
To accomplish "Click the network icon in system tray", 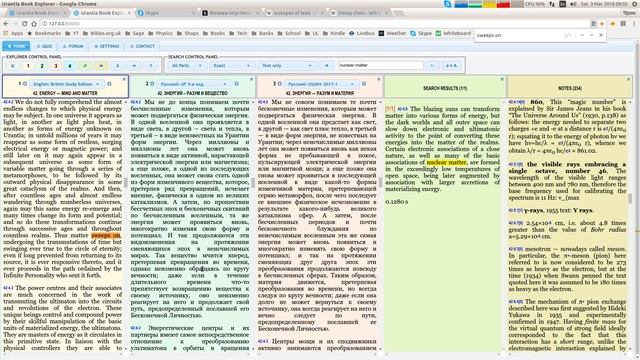I will (x=552, y=4).
